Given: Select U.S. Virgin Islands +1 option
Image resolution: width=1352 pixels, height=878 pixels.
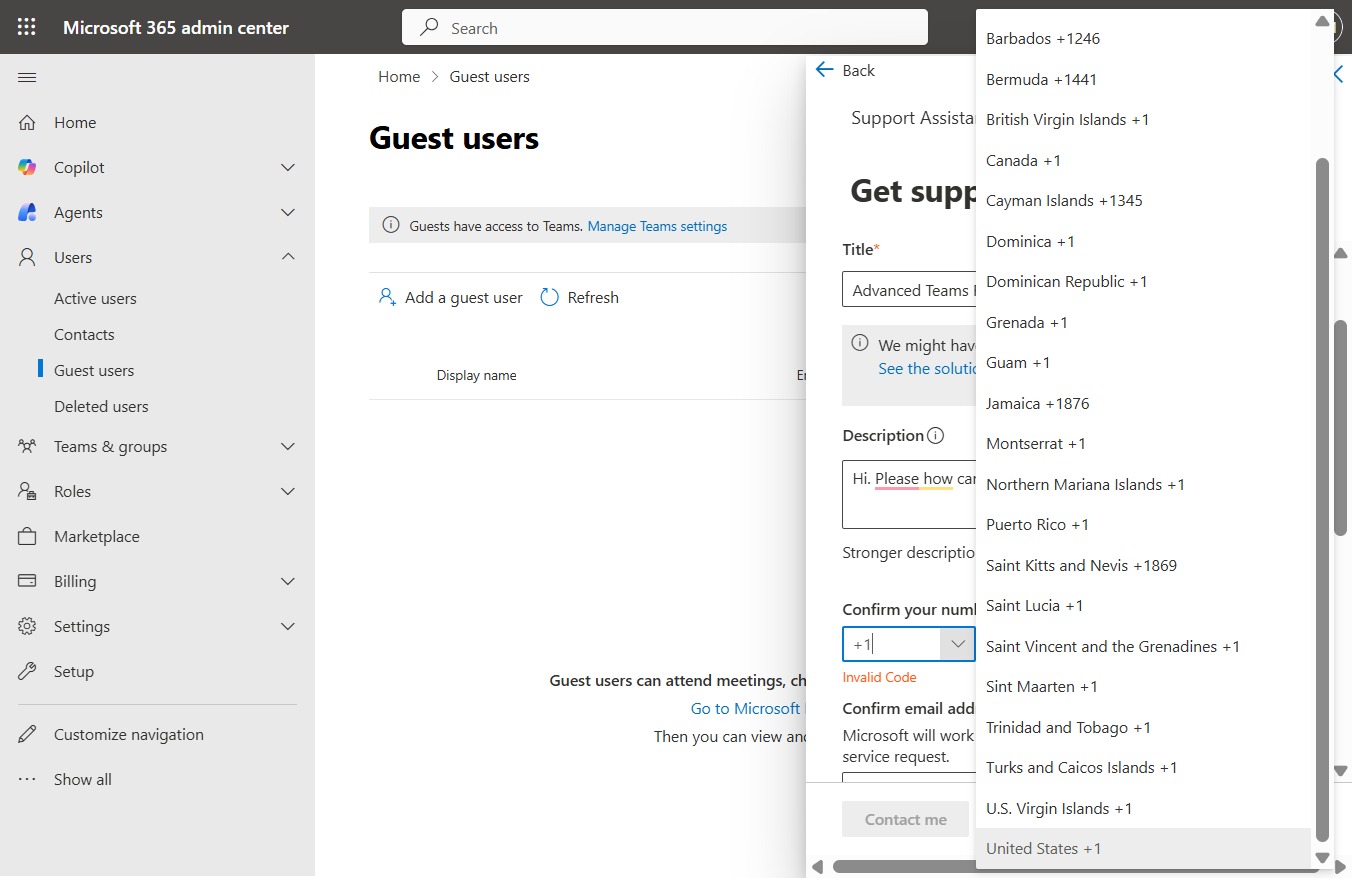Looking at the screenshot, I should tap(1143, 808).
